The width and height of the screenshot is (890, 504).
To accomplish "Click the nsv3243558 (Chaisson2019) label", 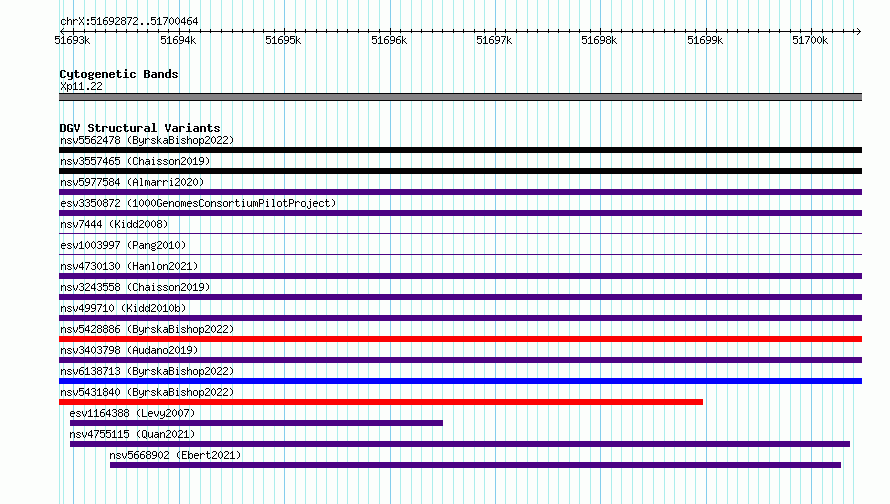I will pyautogui.click(x=135, y=287).
